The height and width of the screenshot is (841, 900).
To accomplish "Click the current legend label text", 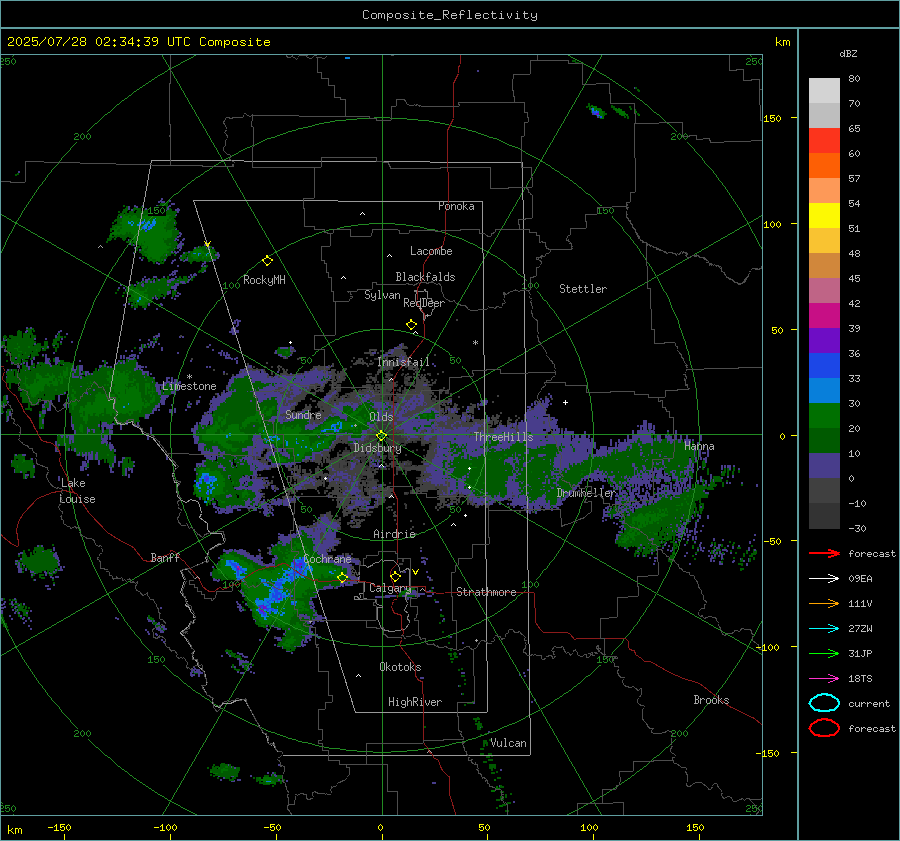I will coord(869,703).
